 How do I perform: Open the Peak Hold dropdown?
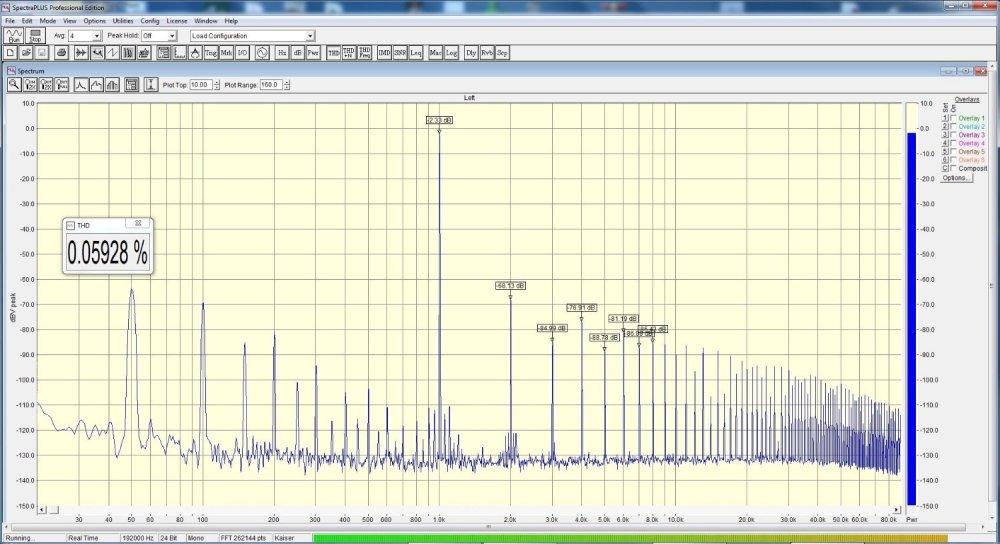coord(172,36)
